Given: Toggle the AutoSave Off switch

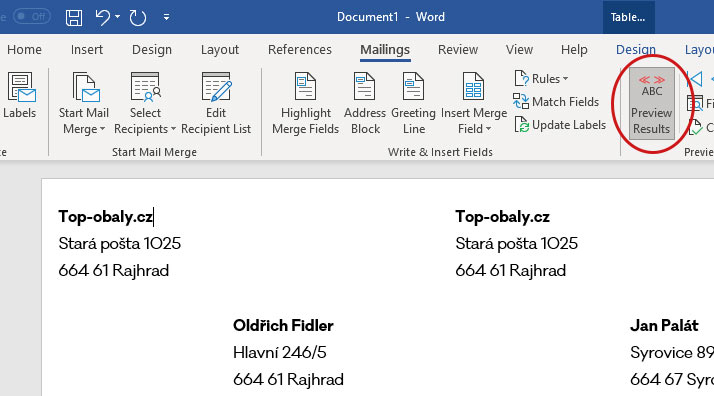Looking at the screenshot, I should tap(31, 17).
